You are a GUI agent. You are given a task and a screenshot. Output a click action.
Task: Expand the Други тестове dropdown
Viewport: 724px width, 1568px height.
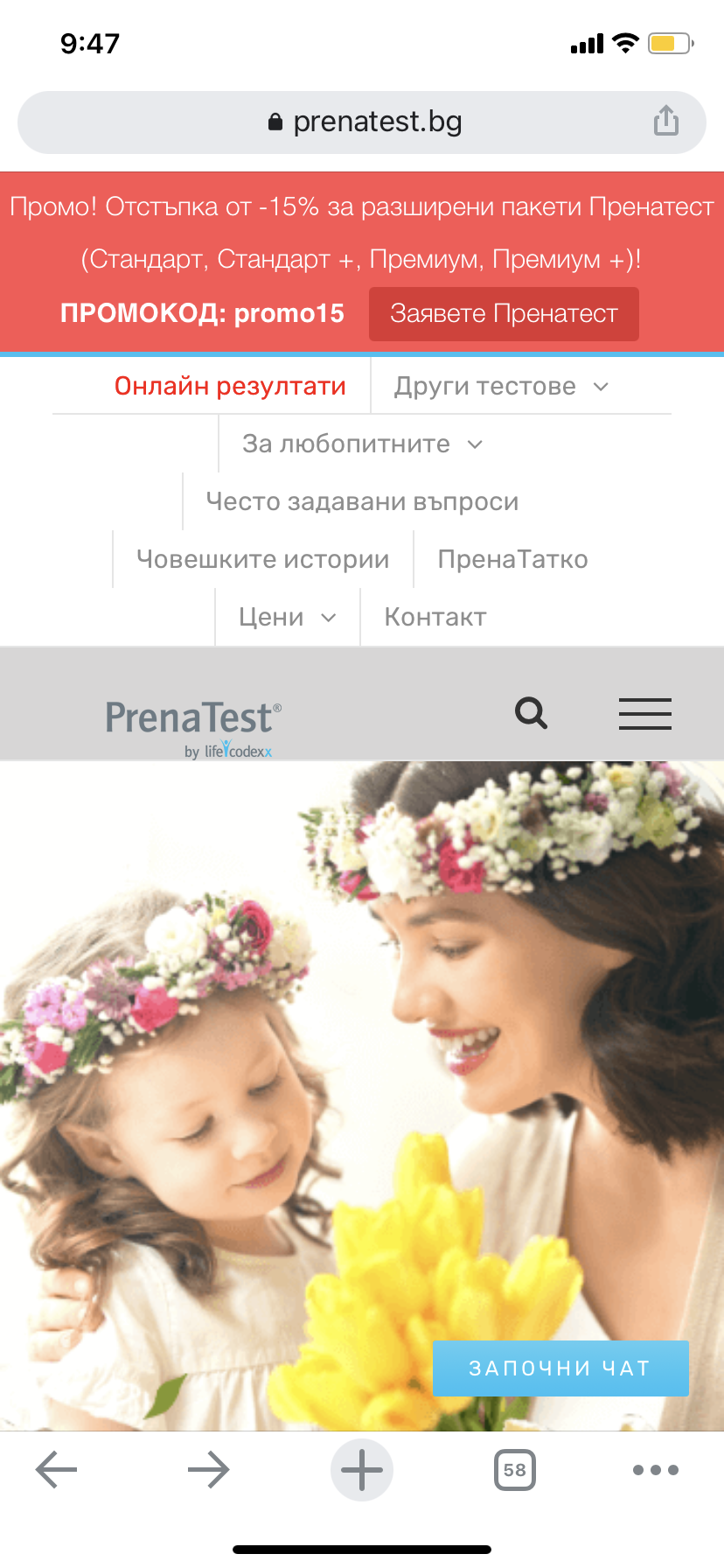click(x=502, y=386)
